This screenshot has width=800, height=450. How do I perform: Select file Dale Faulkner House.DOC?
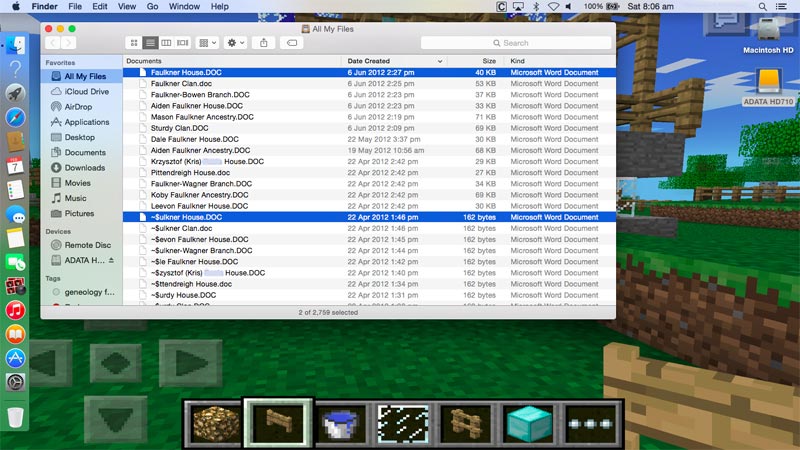[369, 139]
